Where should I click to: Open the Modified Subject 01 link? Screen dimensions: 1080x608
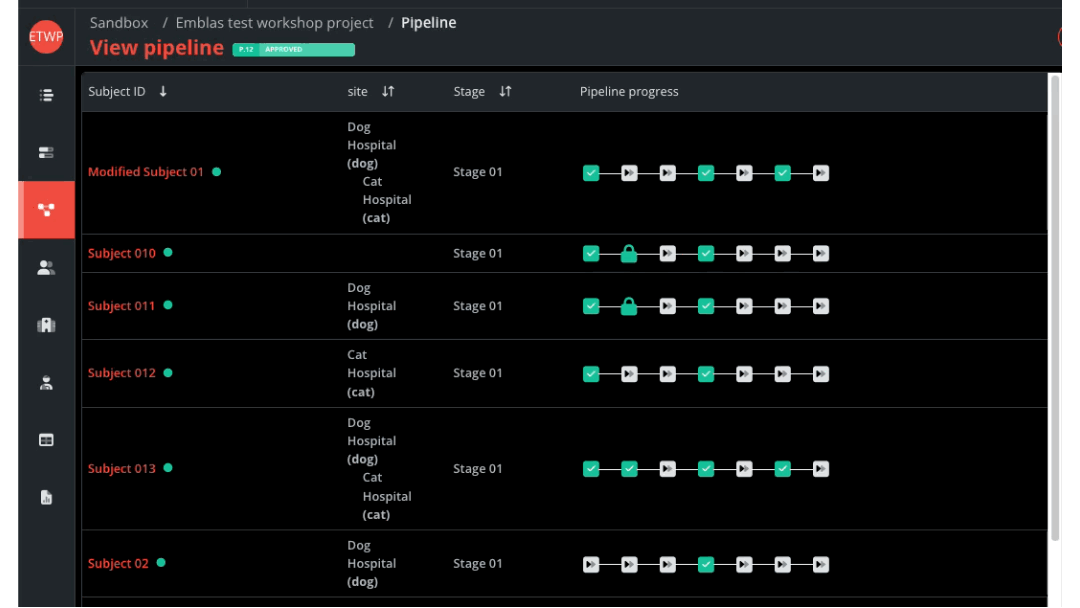click(146, 172)
